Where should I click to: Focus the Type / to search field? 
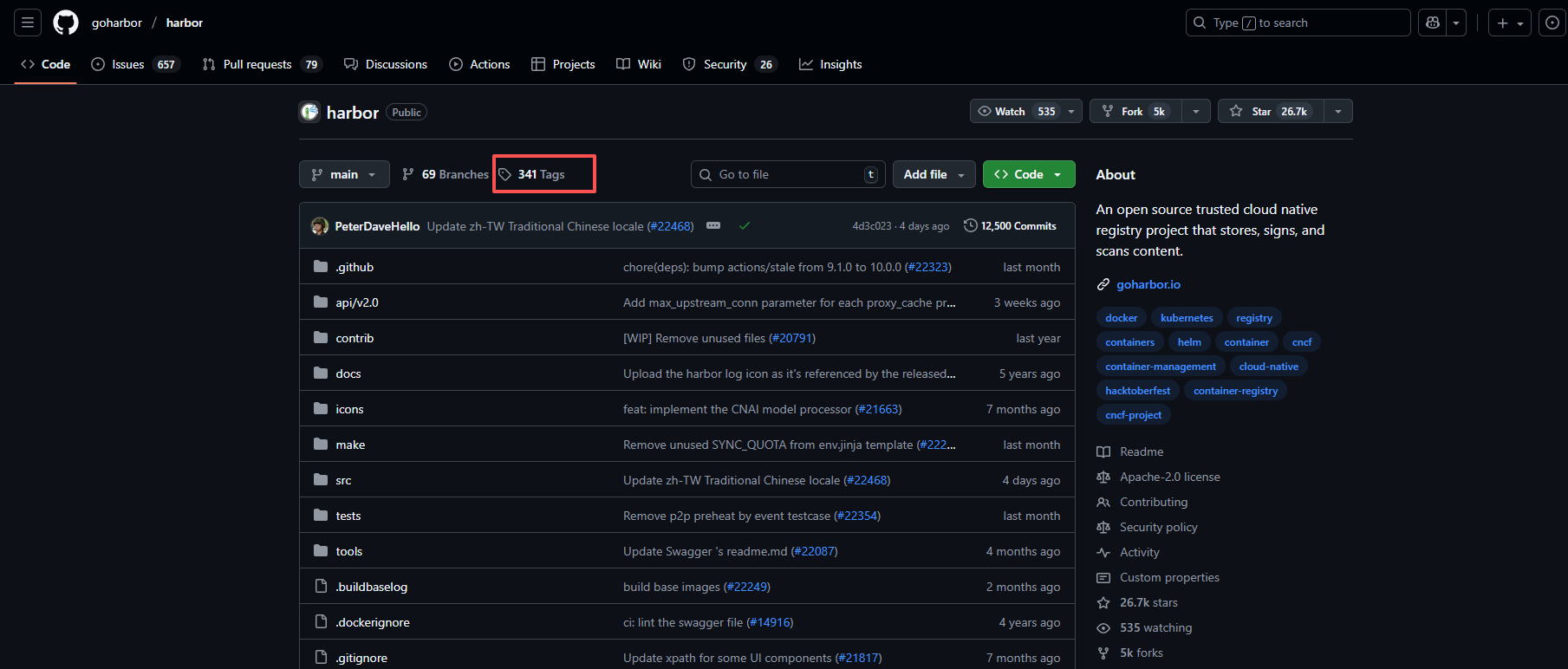click(1298, 23)
